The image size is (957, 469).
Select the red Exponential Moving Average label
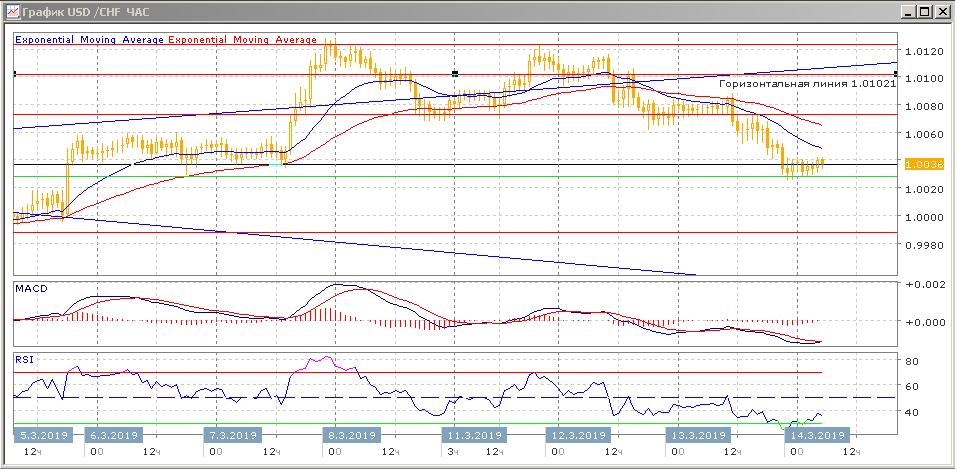tap(242, 40)
